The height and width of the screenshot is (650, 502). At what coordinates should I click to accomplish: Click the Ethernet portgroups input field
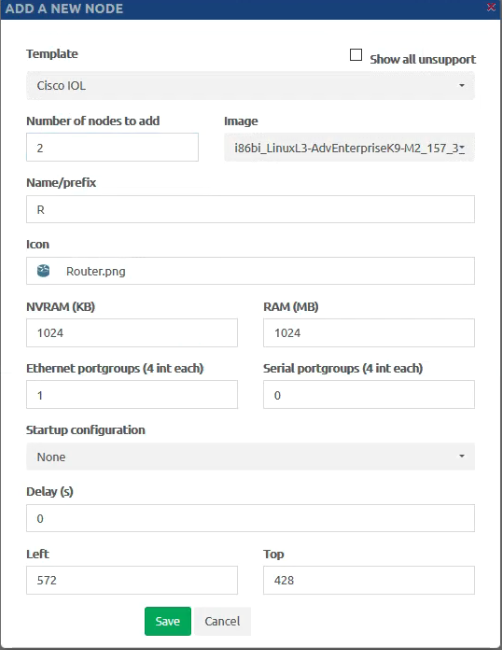click(x=132, y=394)
